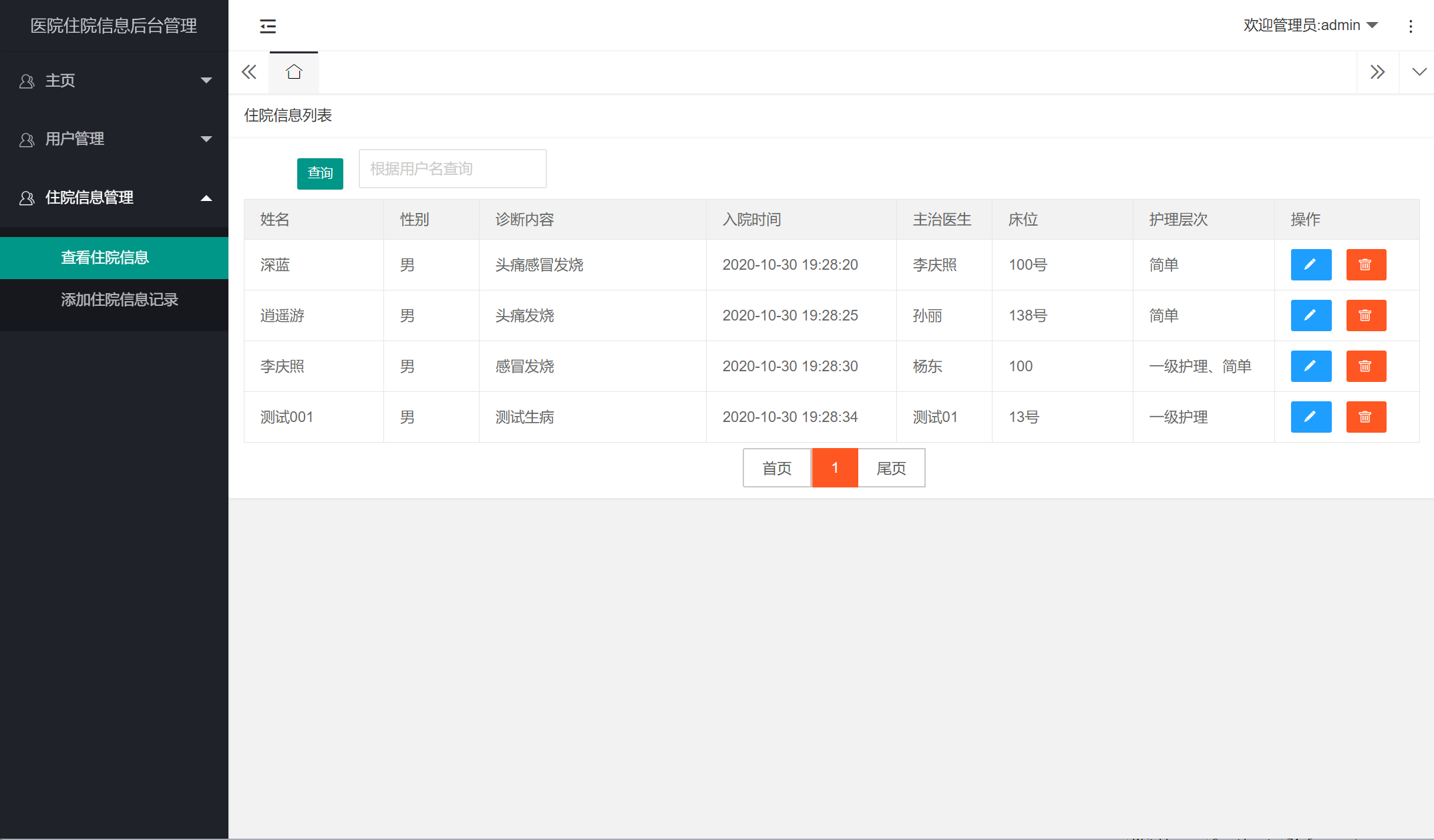Edit the 李庆照 patient row

pyautogui.click(x=1311, y=367)
